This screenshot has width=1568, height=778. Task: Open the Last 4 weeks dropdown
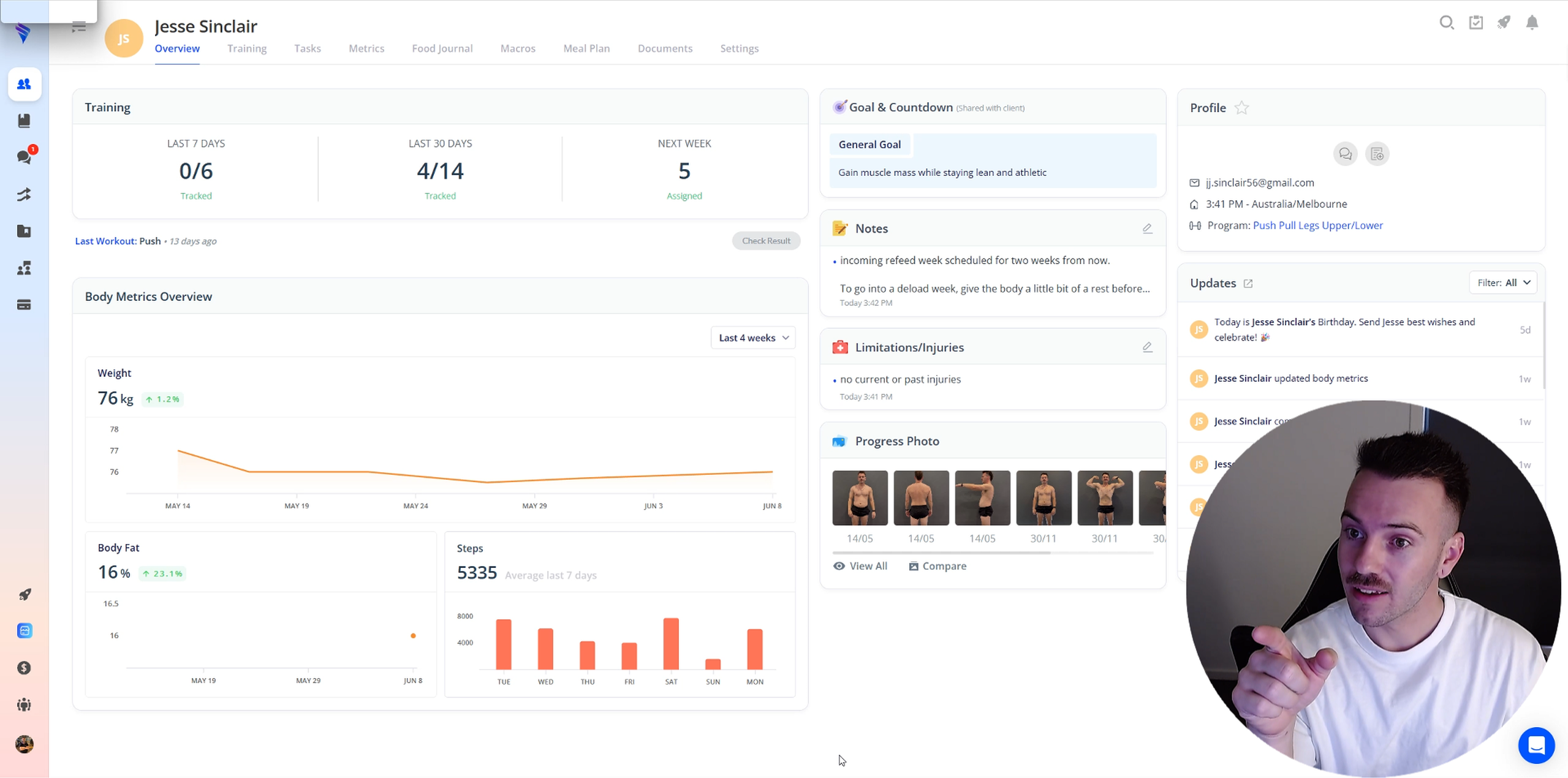pos(753,338)
